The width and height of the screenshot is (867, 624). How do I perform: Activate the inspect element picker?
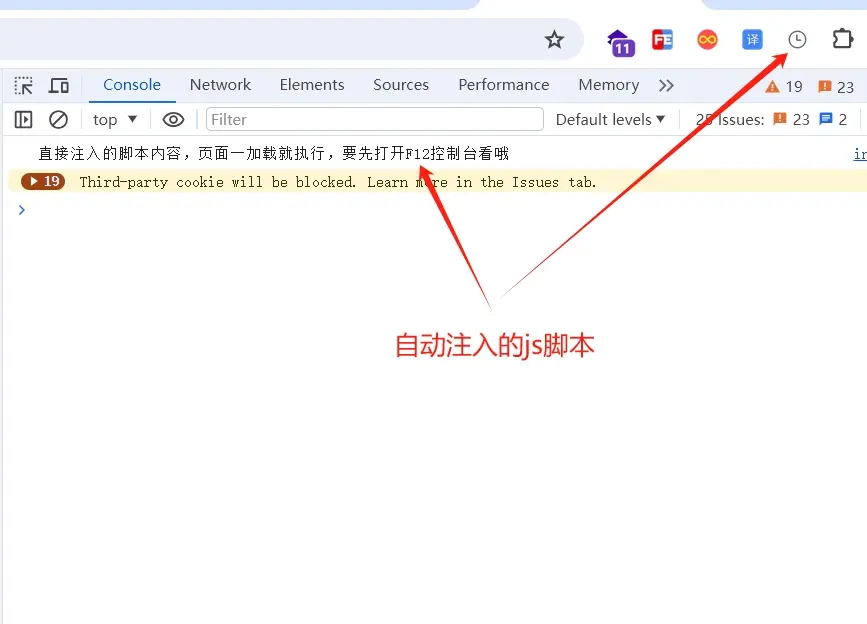23,86
